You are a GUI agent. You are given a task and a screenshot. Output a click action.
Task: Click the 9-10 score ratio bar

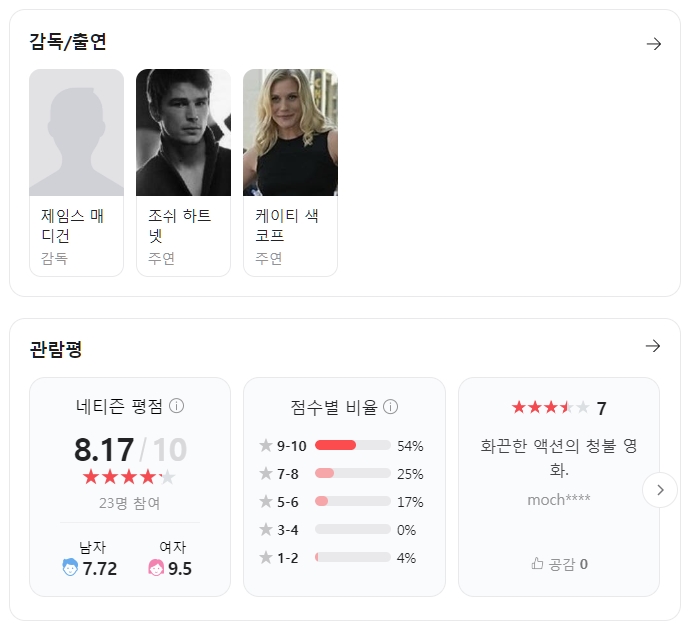point(352,445)
